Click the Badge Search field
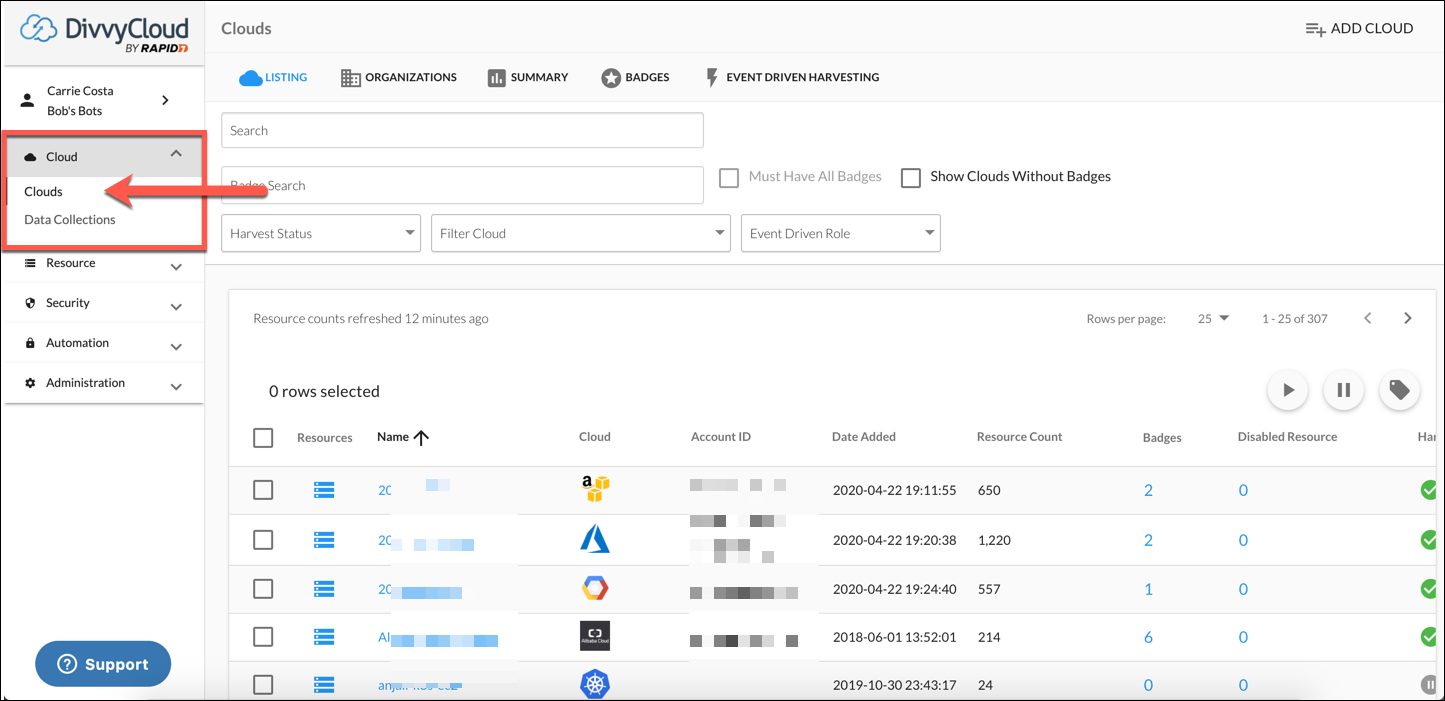 coord(462,185)
